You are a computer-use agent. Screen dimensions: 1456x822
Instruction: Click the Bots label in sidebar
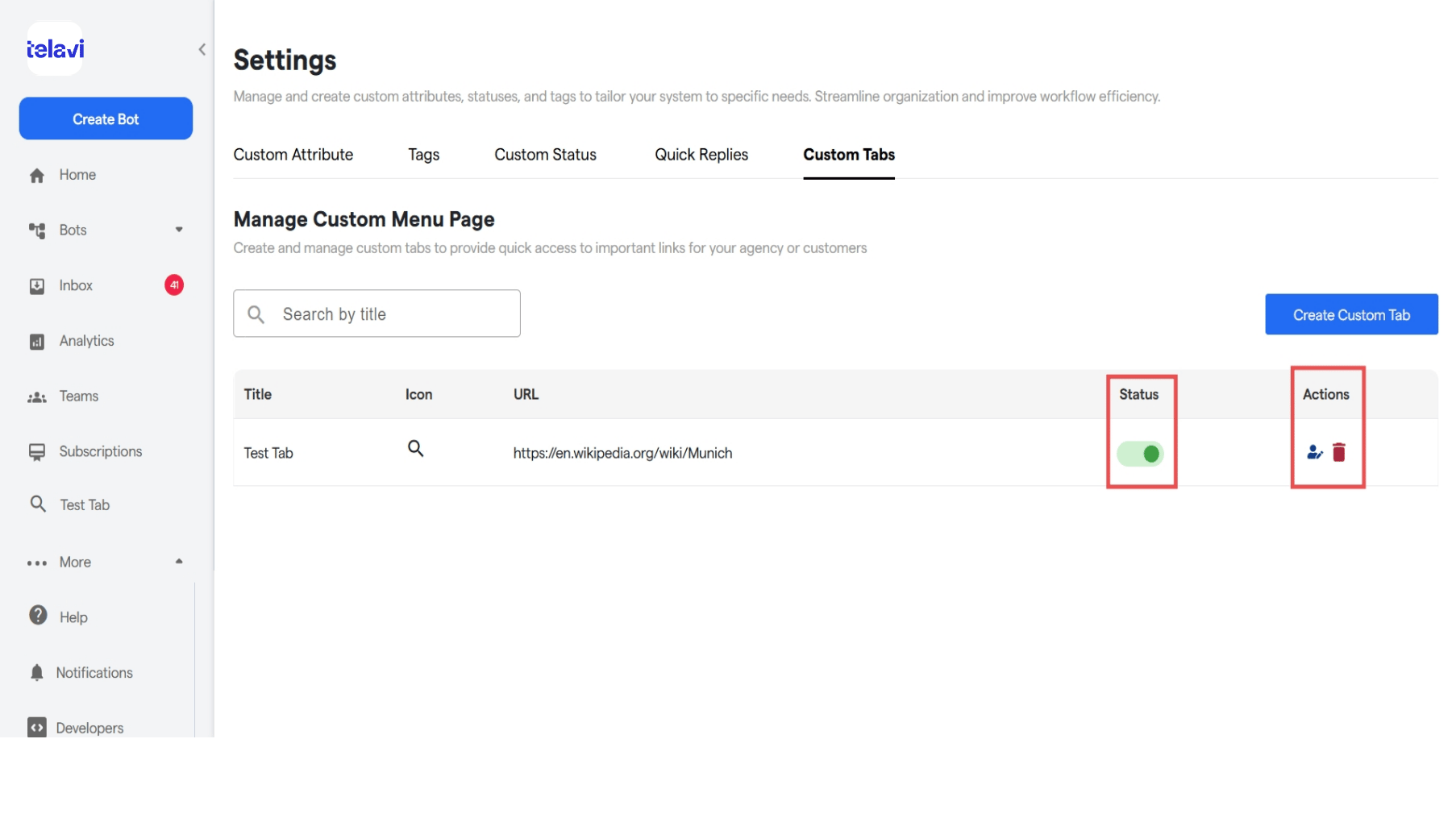click(73, 230)
